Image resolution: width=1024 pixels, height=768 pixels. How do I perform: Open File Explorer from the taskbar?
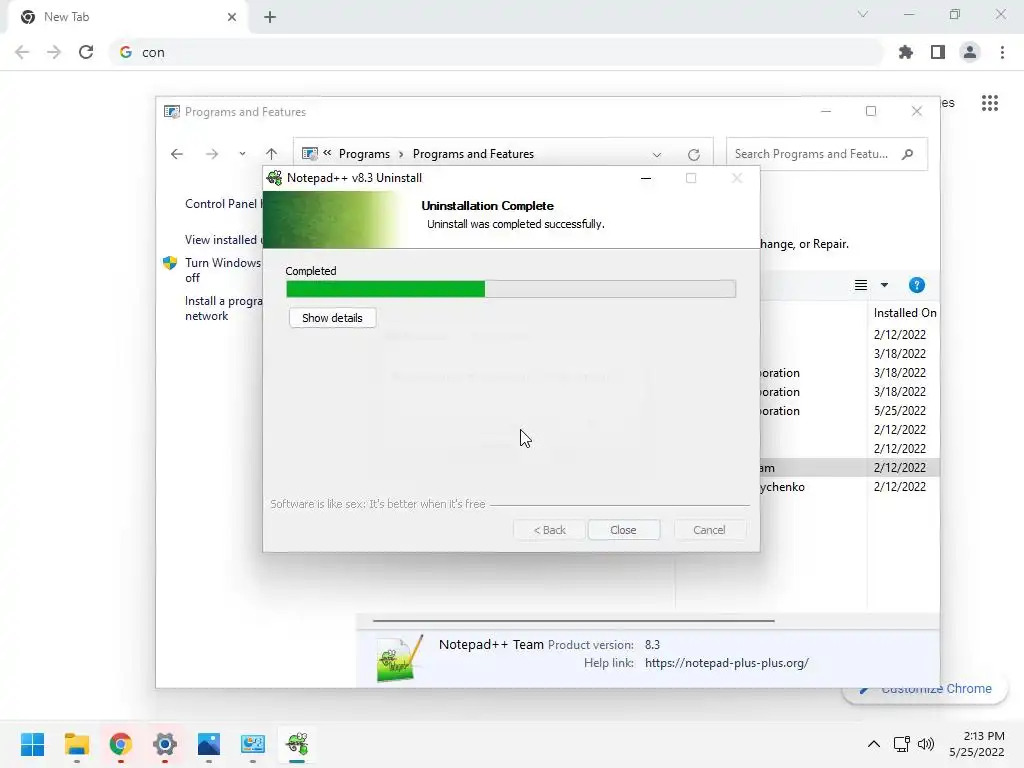coord(76,744)
